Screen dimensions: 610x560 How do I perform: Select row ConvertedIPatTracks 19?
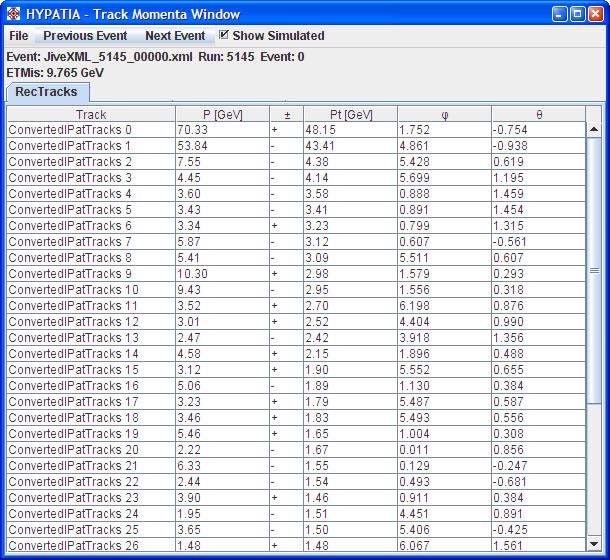point(296,434)
